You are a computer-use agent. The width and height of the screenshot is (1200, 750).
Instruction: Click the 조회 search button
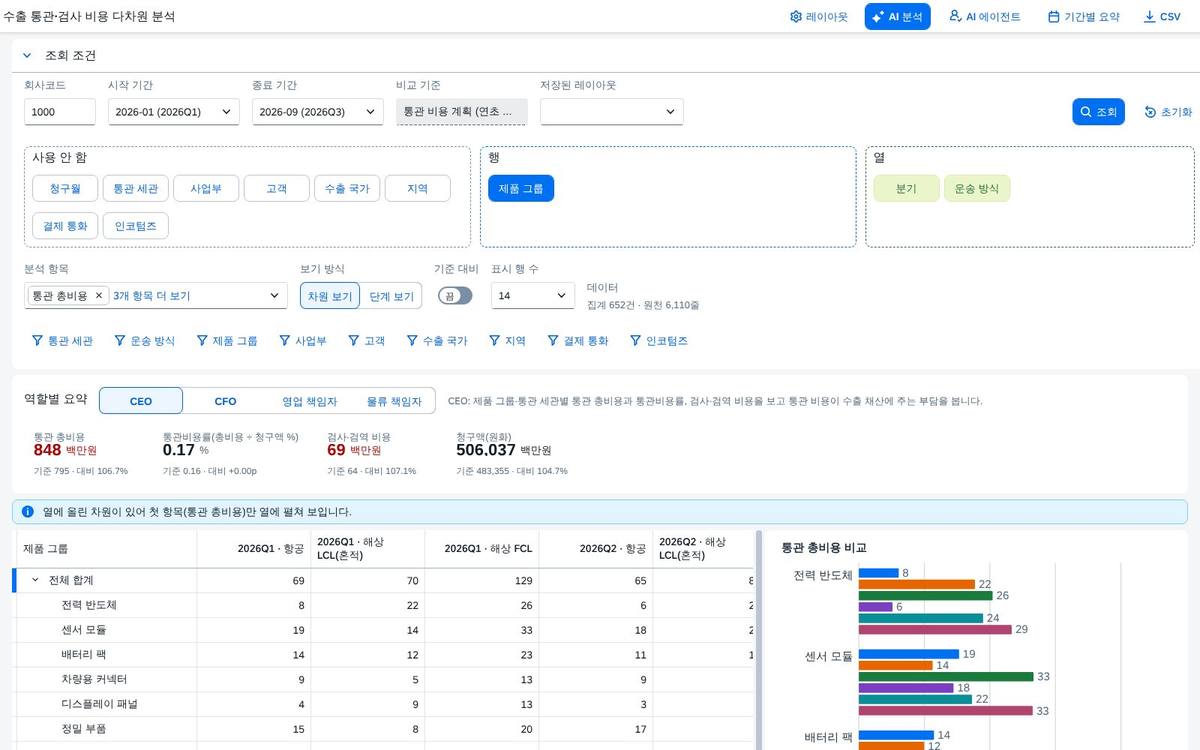coord(1099,112)
